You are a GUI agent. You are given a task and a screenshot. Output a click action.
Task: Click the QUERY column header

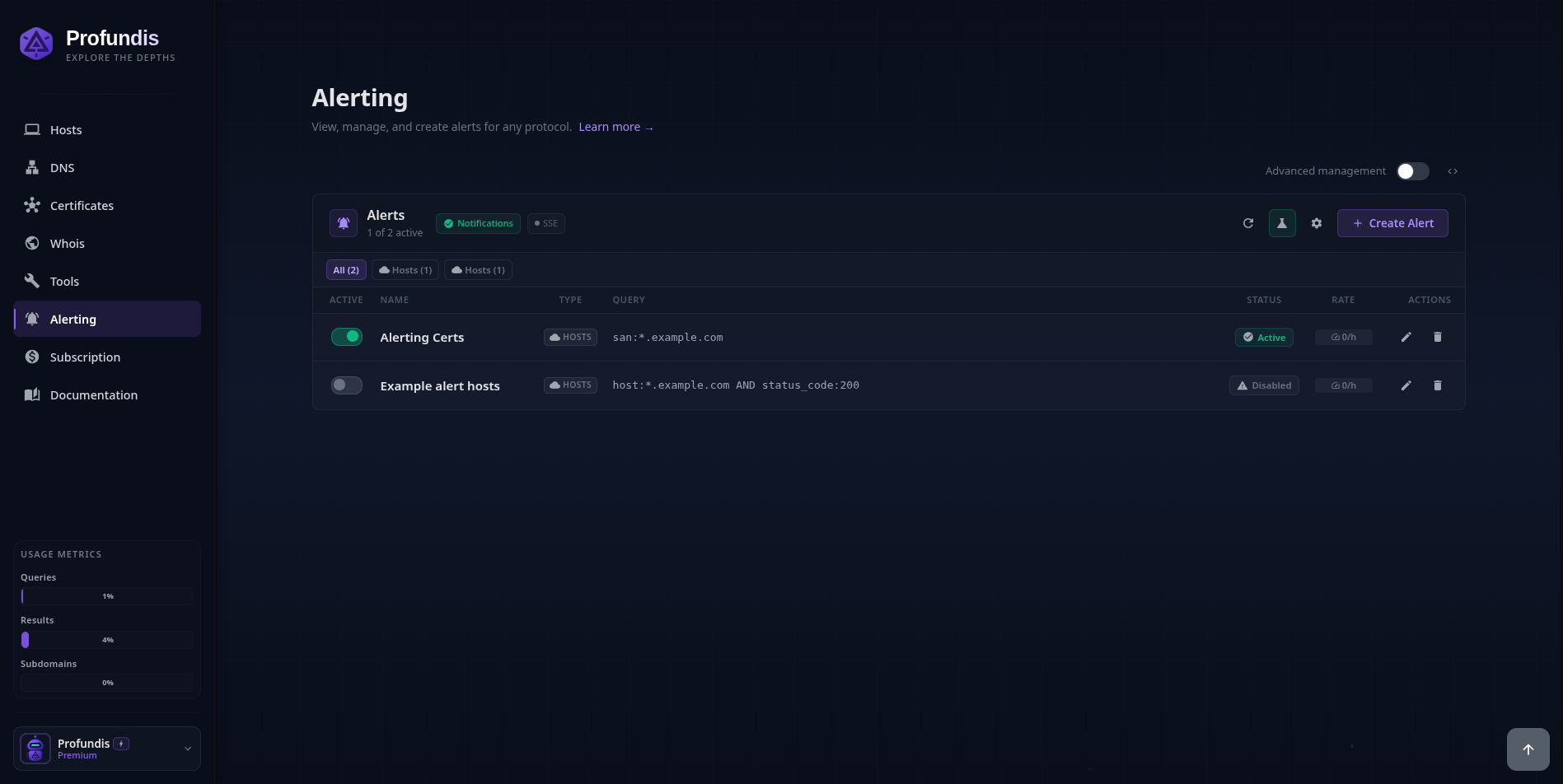629,300
